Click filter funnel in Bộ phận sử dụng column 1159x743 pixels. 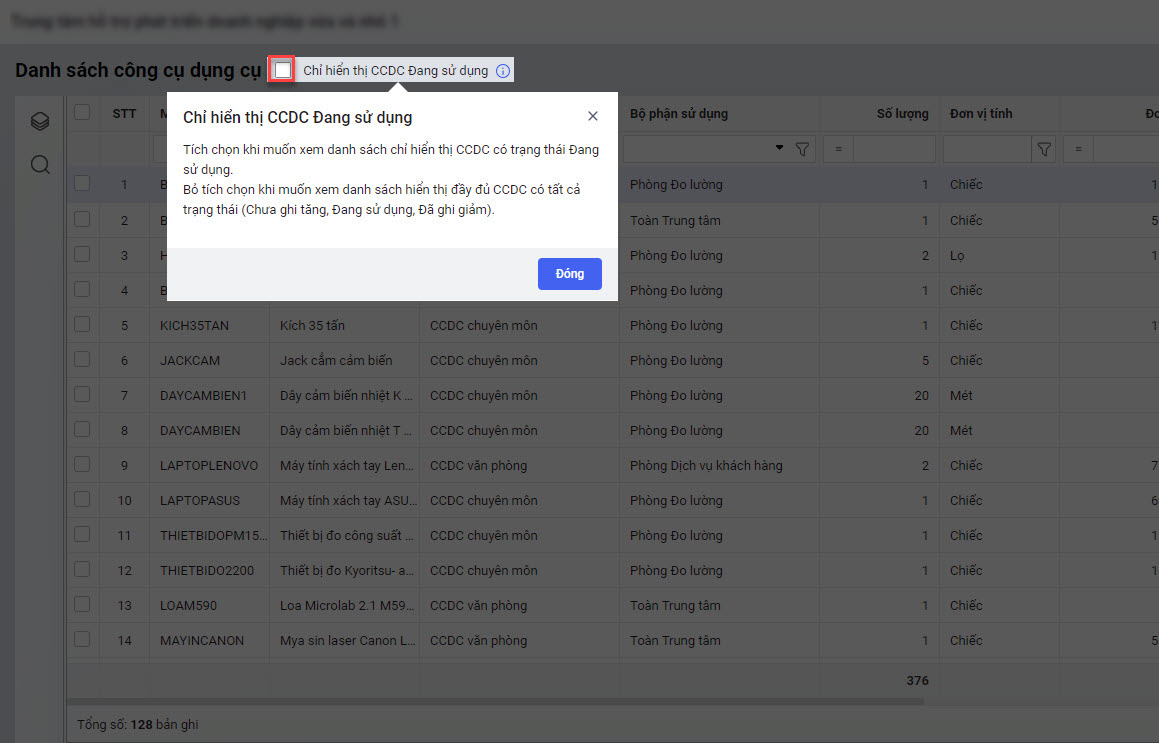802,149
